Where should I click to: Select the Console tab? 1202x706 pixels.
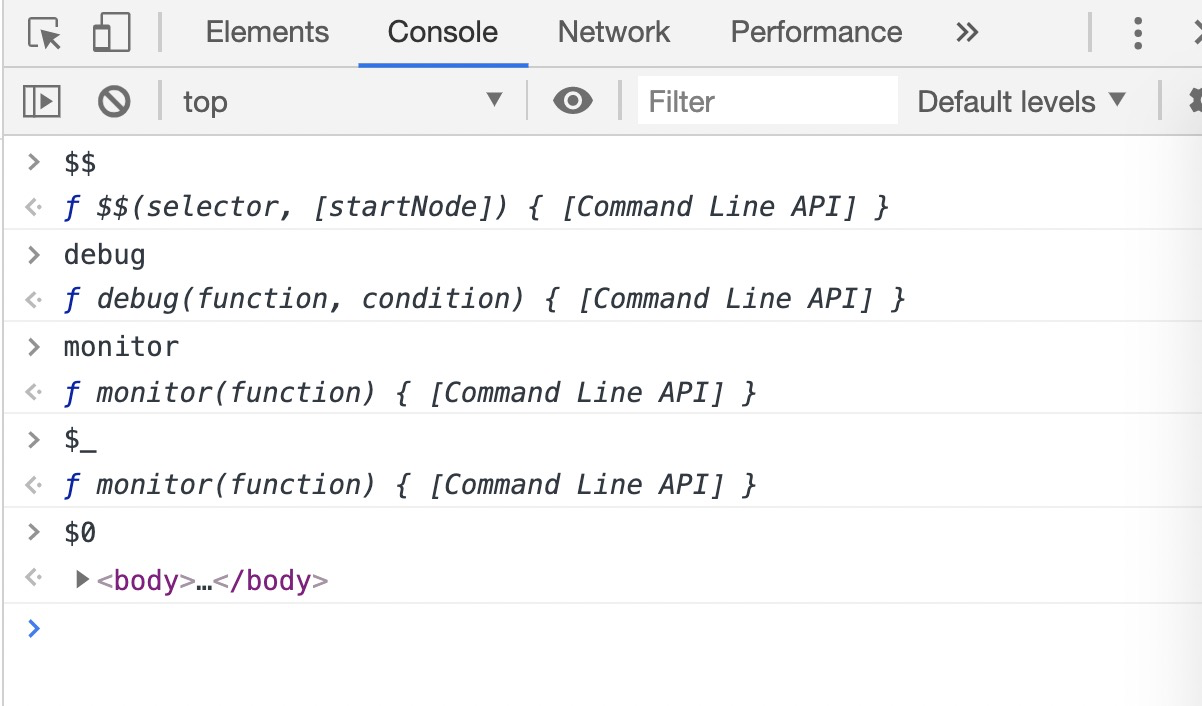click(442, 32)
